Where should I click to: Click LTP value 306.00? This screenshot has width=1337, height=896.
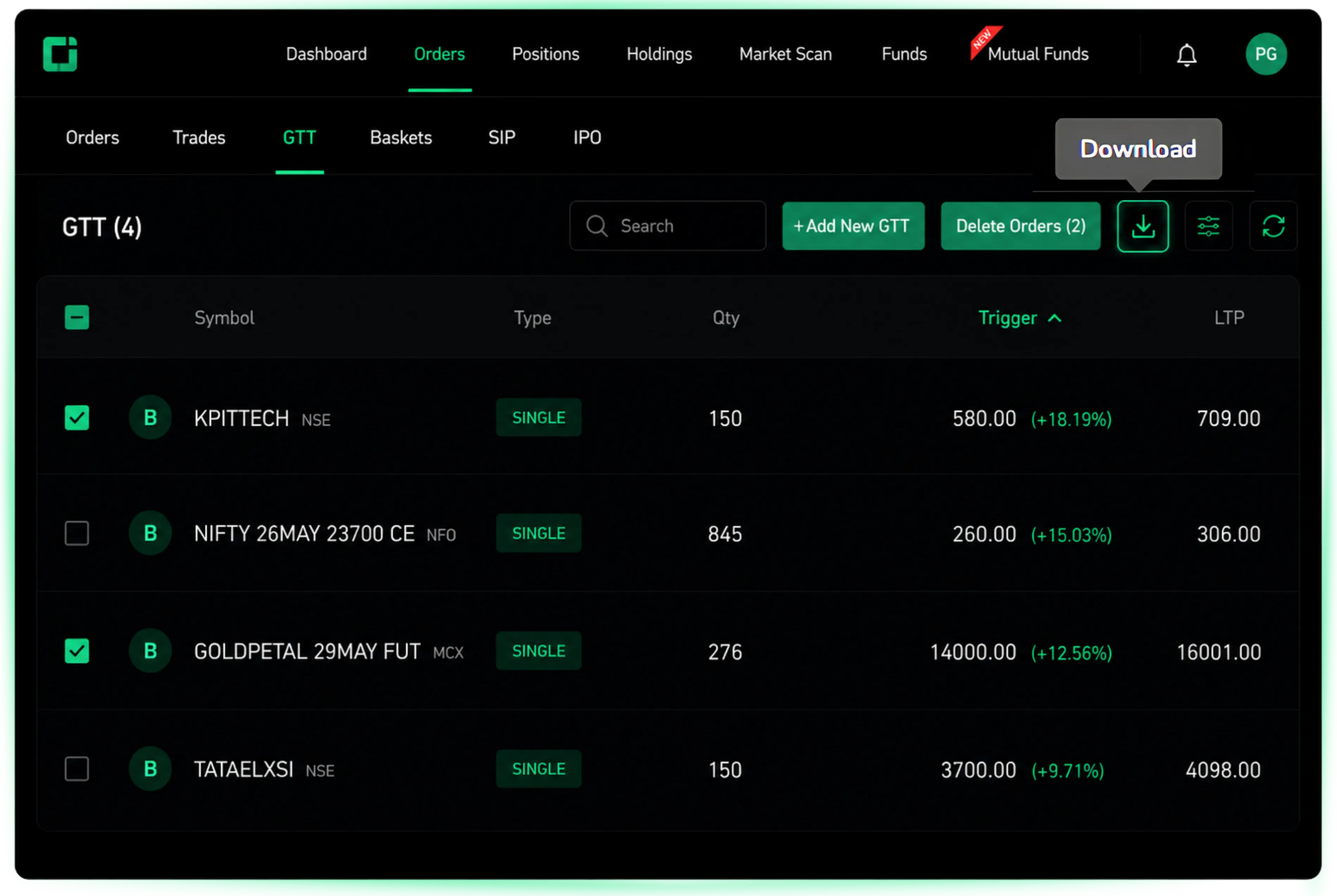point(1229,534)
